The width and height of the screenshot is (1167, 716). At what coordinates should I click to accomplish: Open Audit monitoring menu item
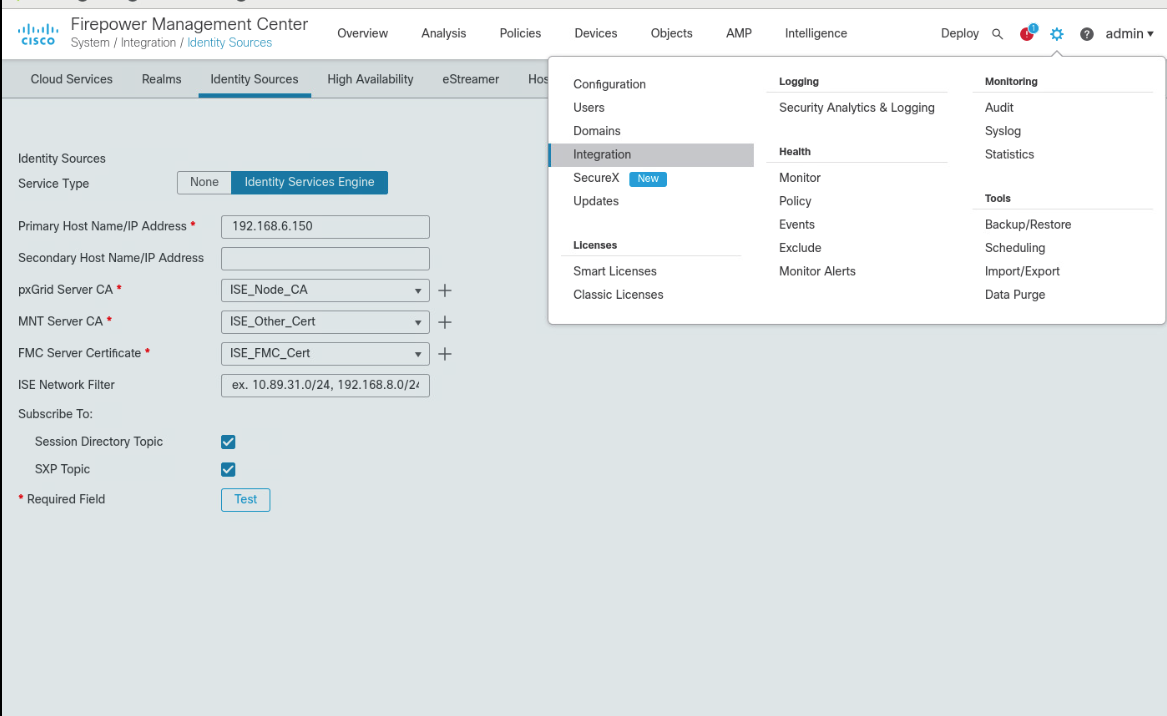pyautogui.click(x=999, y=108)
